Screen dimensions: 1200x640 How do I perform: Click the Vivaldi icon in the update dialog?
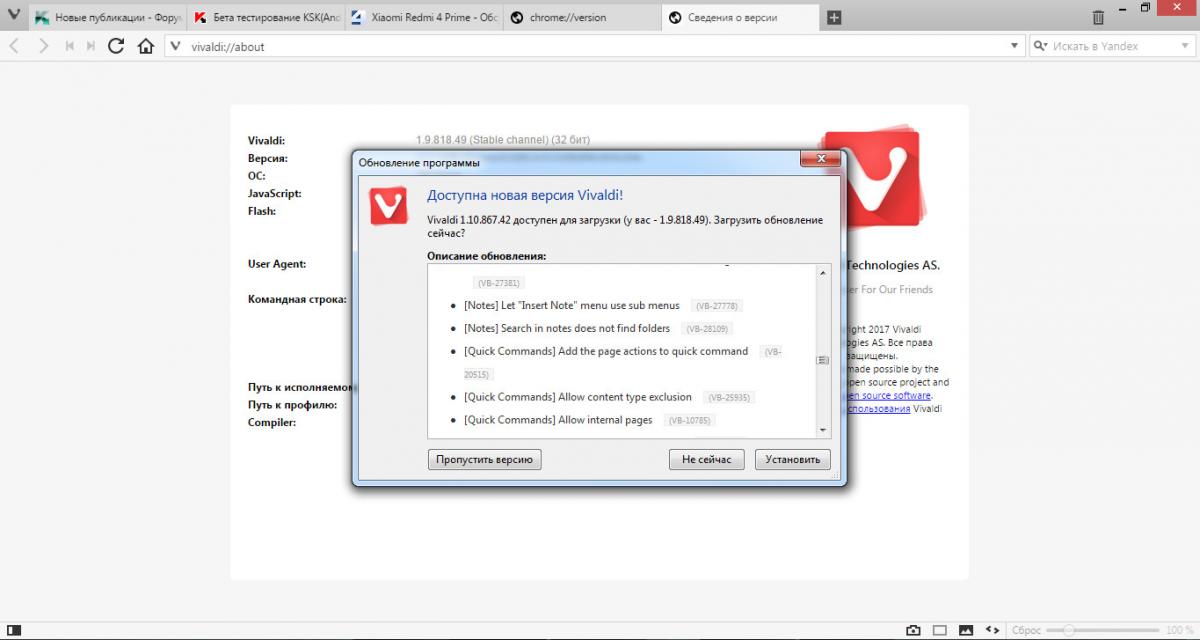(388, 205)
